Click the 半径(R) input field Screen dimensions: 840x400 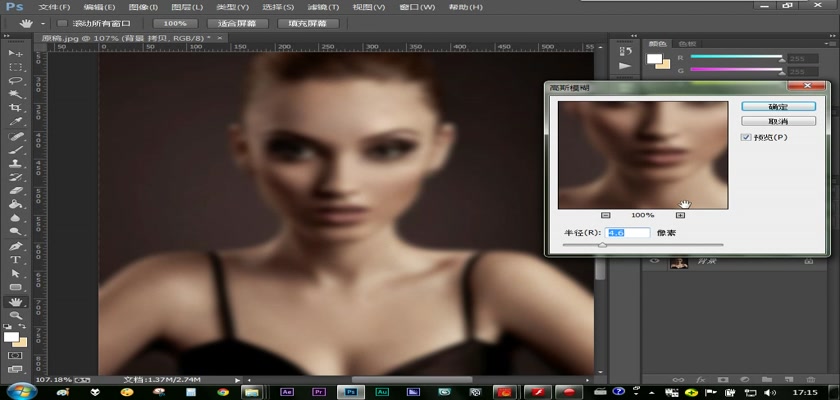[627, 233]
